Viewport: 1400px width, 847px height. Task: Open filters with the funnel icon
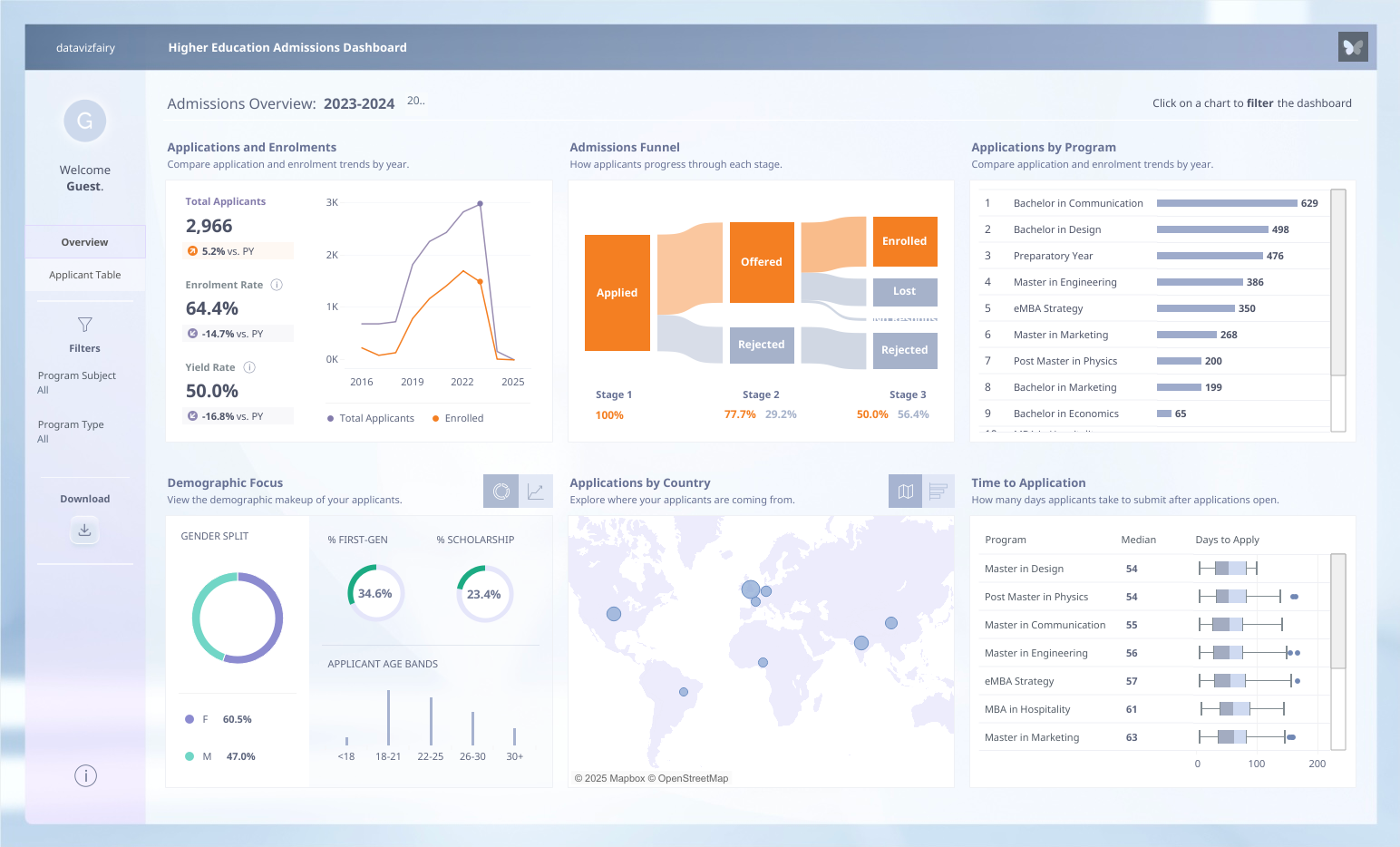85,325
